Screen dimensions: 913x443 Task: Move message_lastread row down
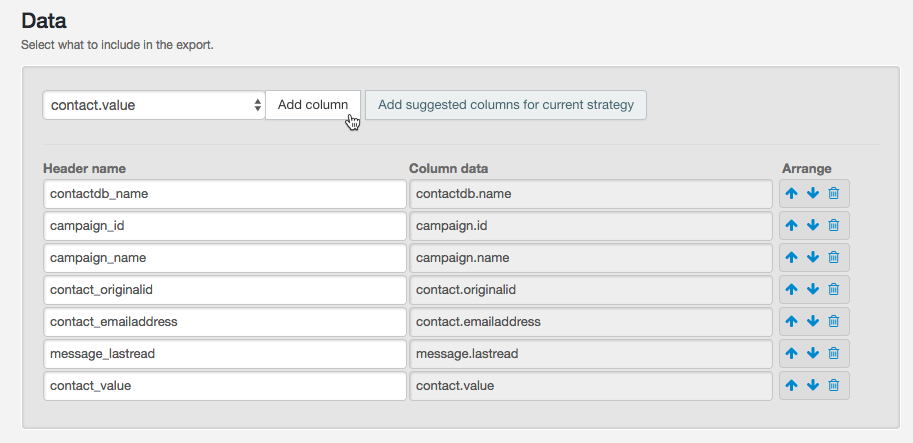(x=812, y=354)
